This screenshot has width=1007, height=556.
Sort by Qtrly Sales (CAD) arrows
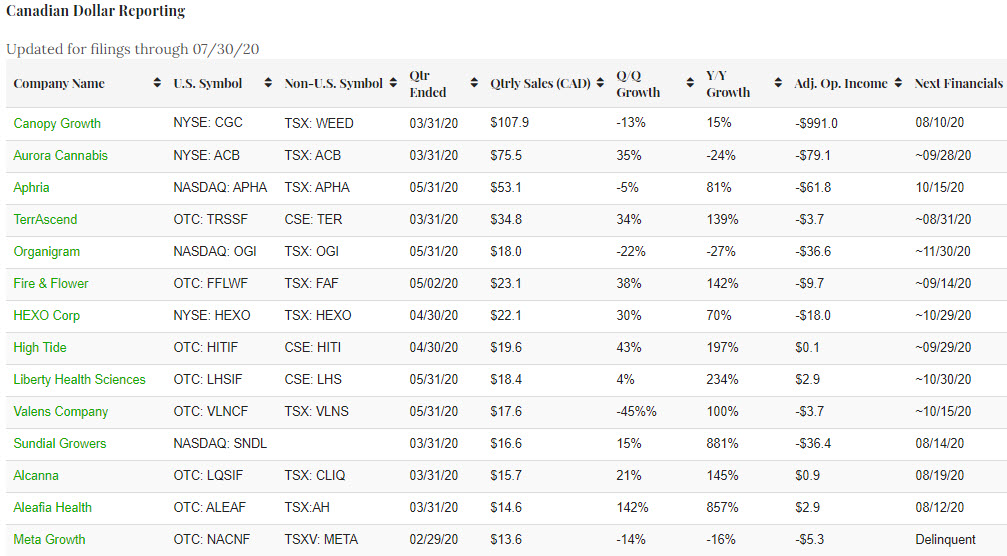(600, 84)
